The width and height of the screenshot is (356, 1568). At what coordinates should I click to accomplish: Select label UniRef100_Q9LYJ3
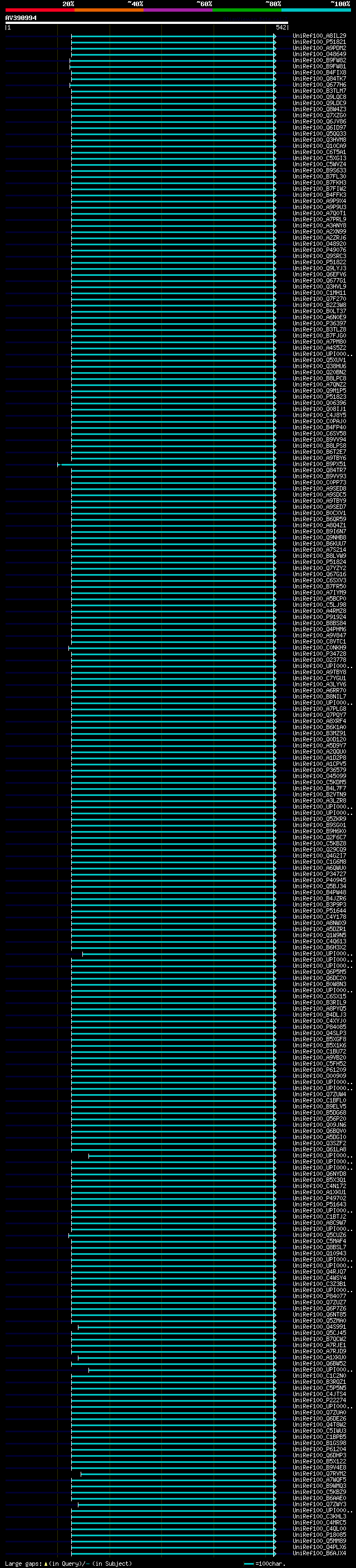[319, 269]
